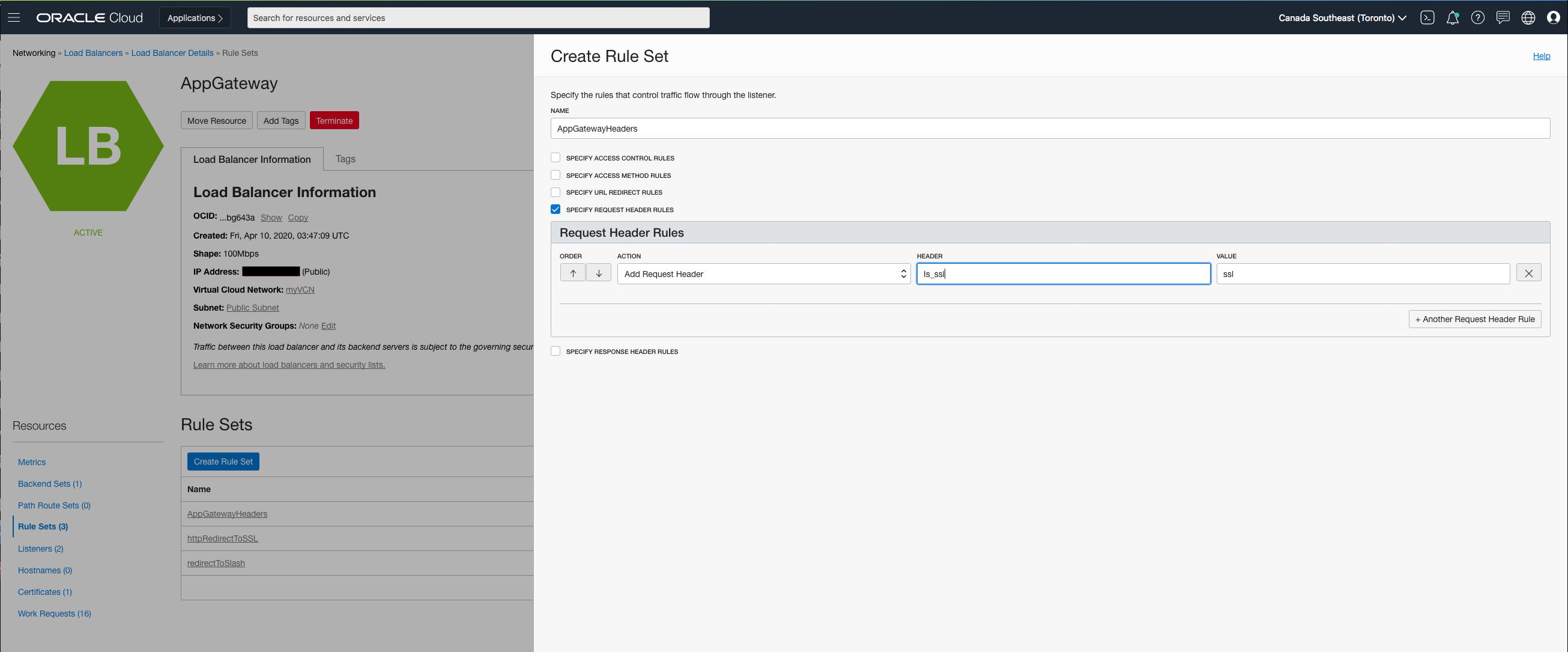The image size is (1568, 652).
Task: Expand the Applications menu
Action: point(195,17)
